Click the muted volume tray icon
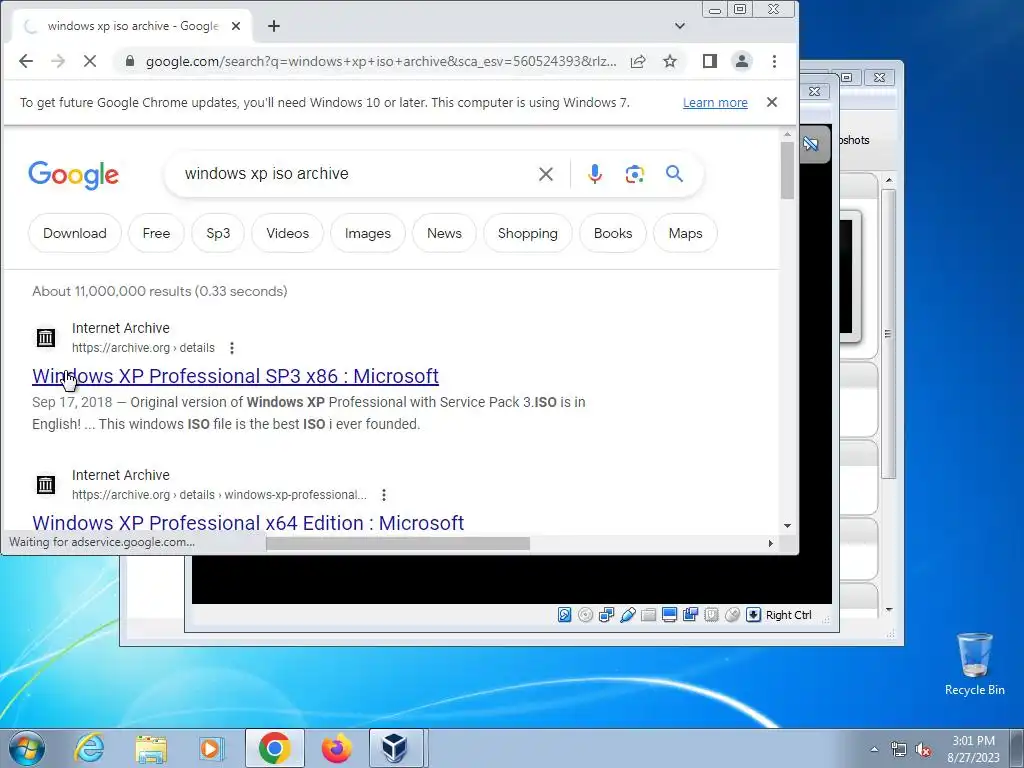The height and width of the screenshot is (768, 1024). pos(923,750)
